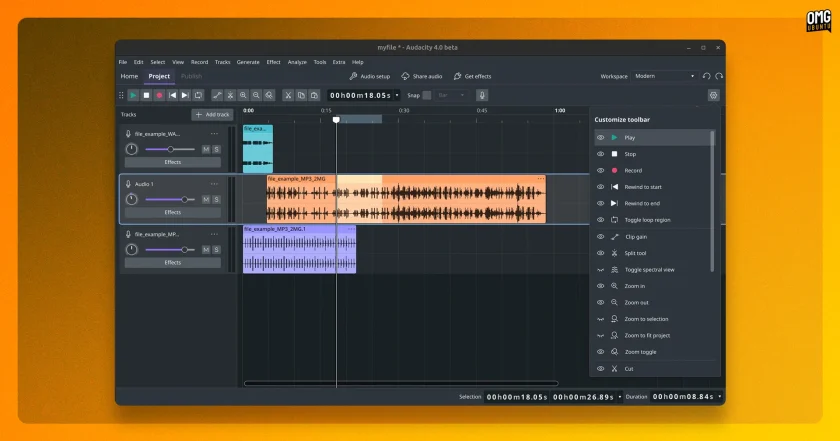Click the pan knob on the Audio 1 track
The image size is (840, 441).
pos(131,199)
